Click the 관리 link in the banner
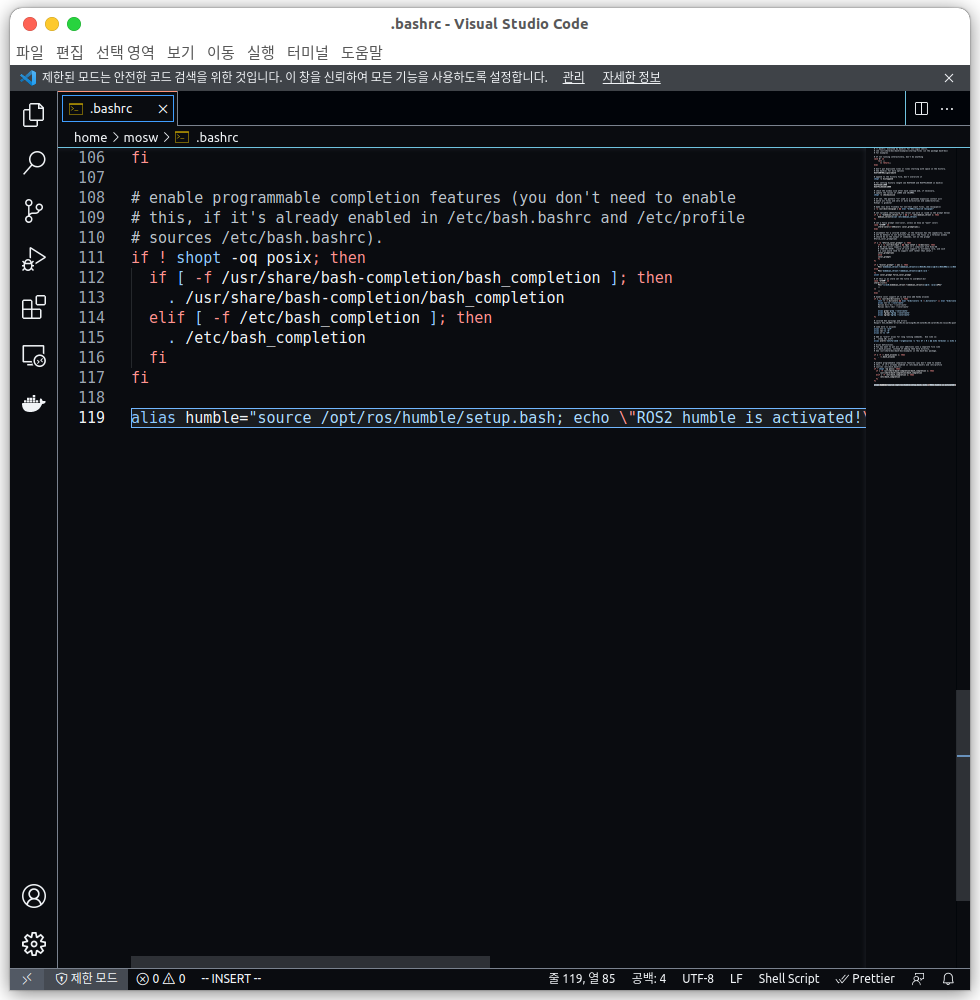980x1000 pixels. (x=573, y=77)
